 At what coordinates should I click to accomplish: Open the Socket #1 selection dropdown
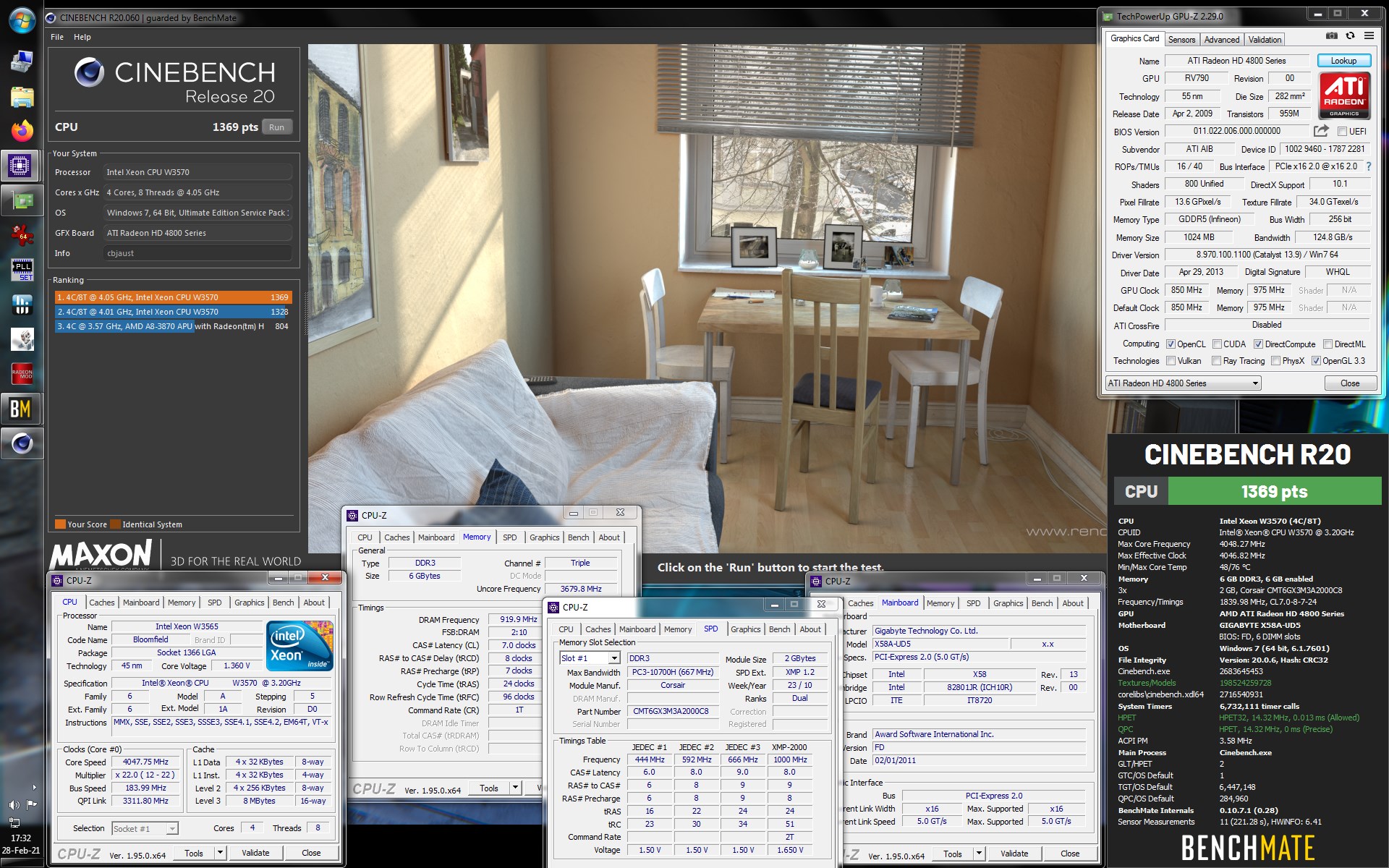click(145, 829)
